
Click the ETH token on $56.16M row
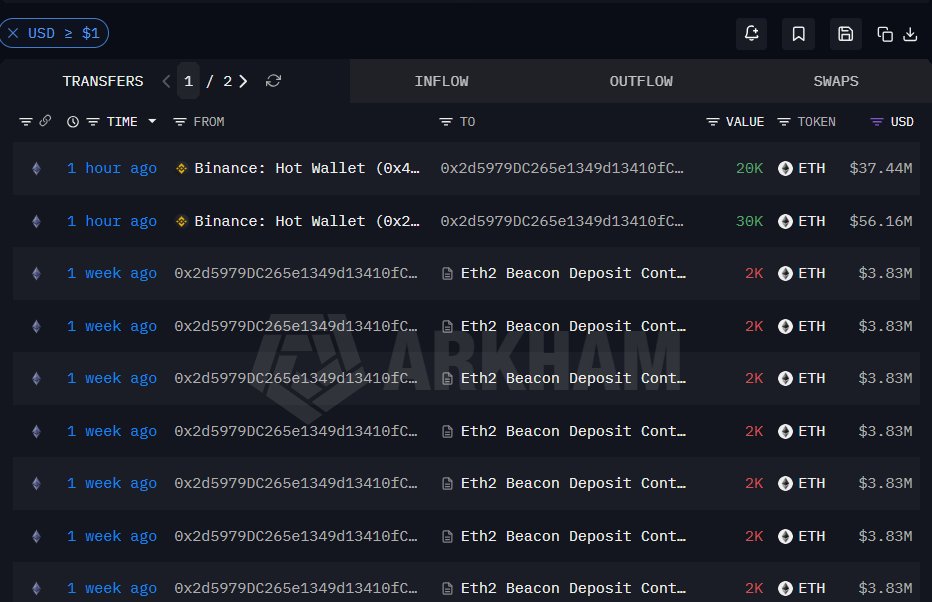tap(801, 222)
